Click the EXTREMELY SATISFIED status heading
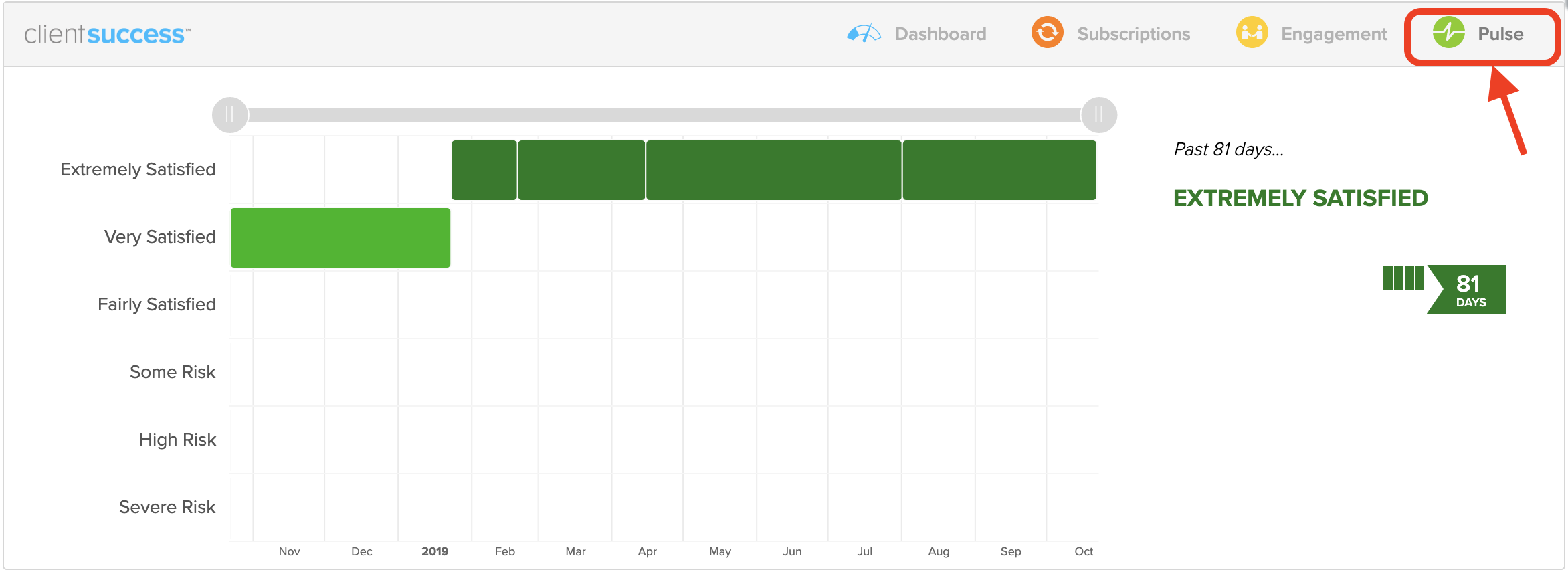1568x574 pixels. pos(1300,198)
